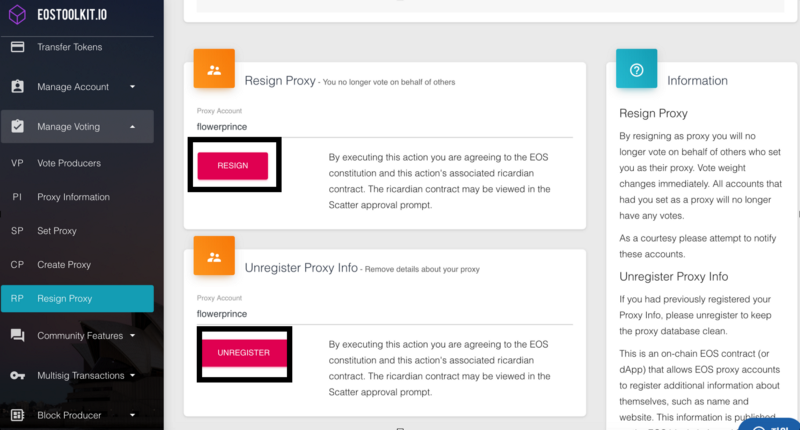Open the Vote Producers page
The width and height of the screenshot is (800, 430).
coord(68,163)
